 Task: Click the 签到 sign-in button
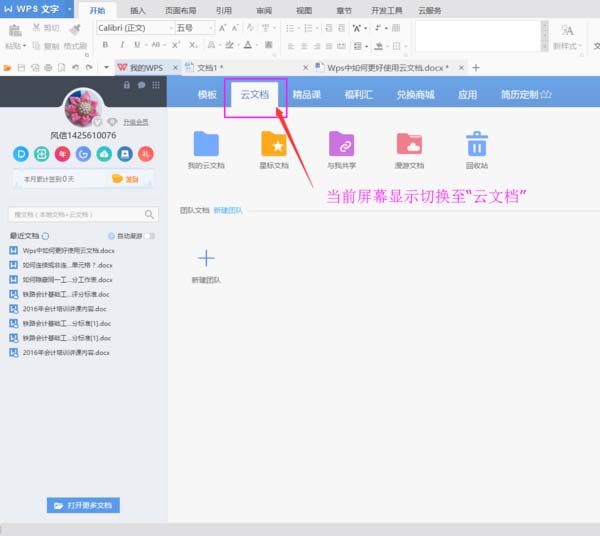click(x=125, y=179)
